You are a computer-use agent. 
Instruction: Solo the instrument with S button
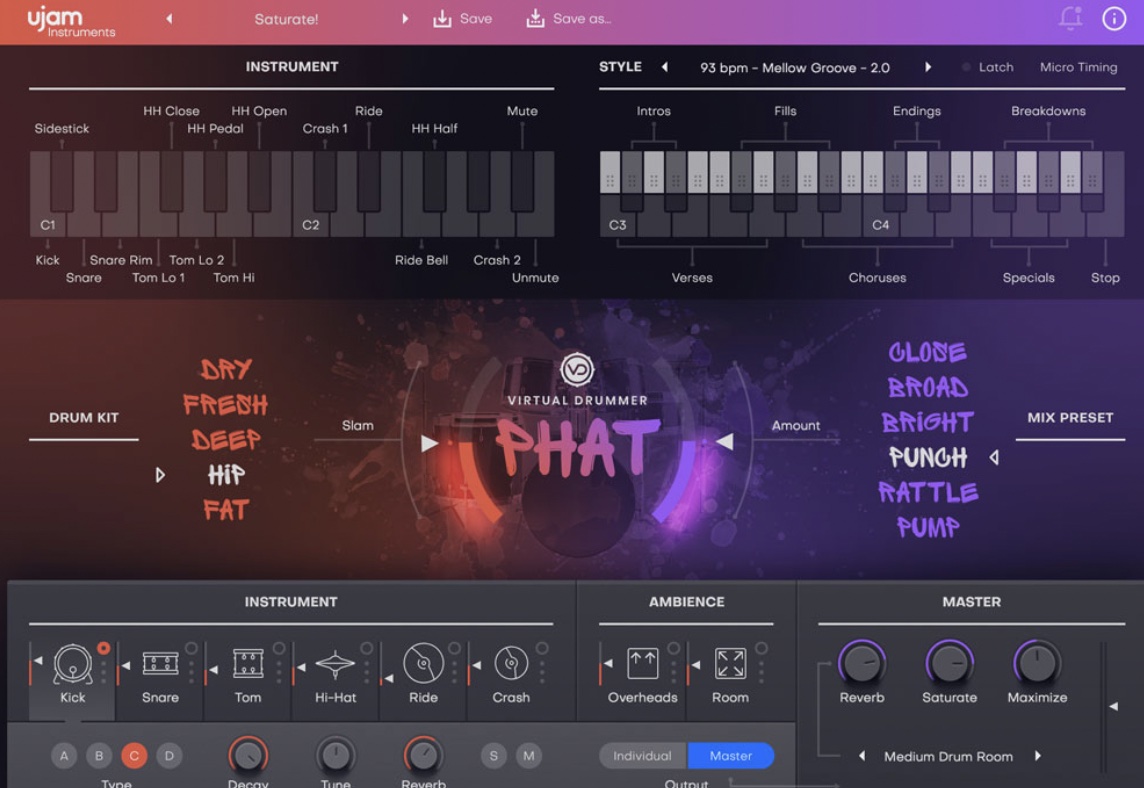pos(494,756)
